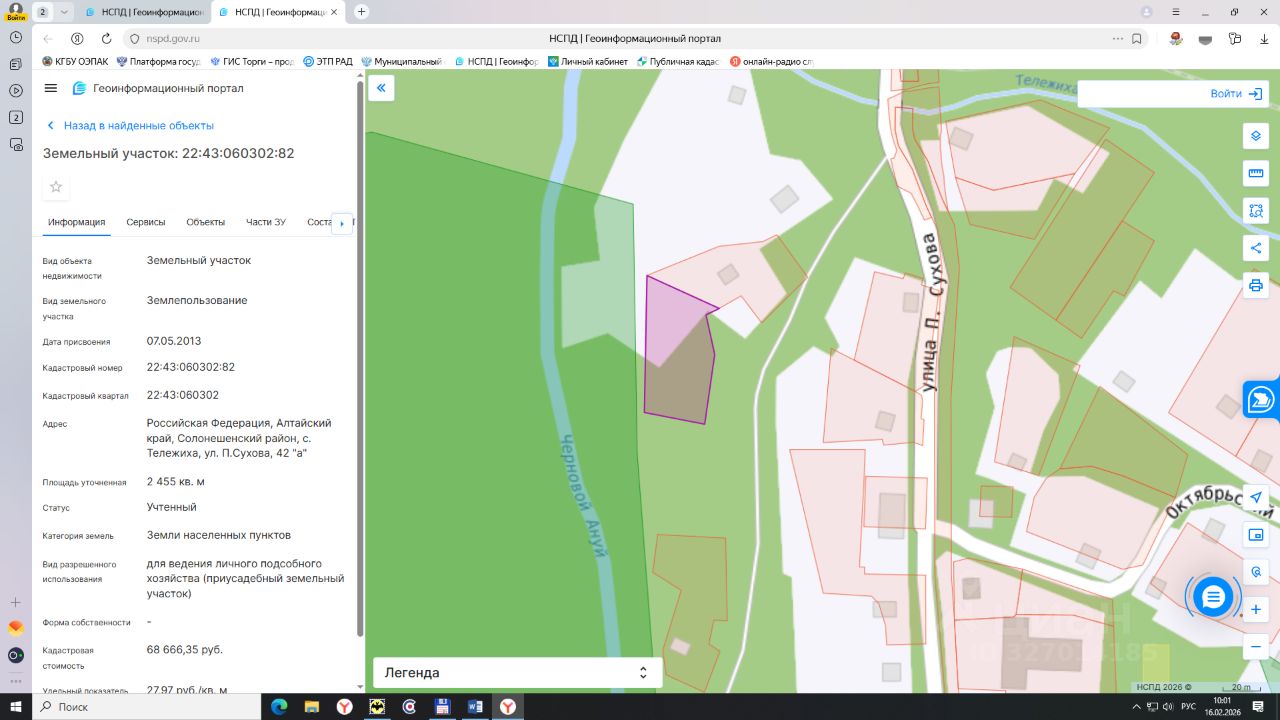Reload the page
Viewport: 1280px width, 720px height.
[x=106, y=39]
